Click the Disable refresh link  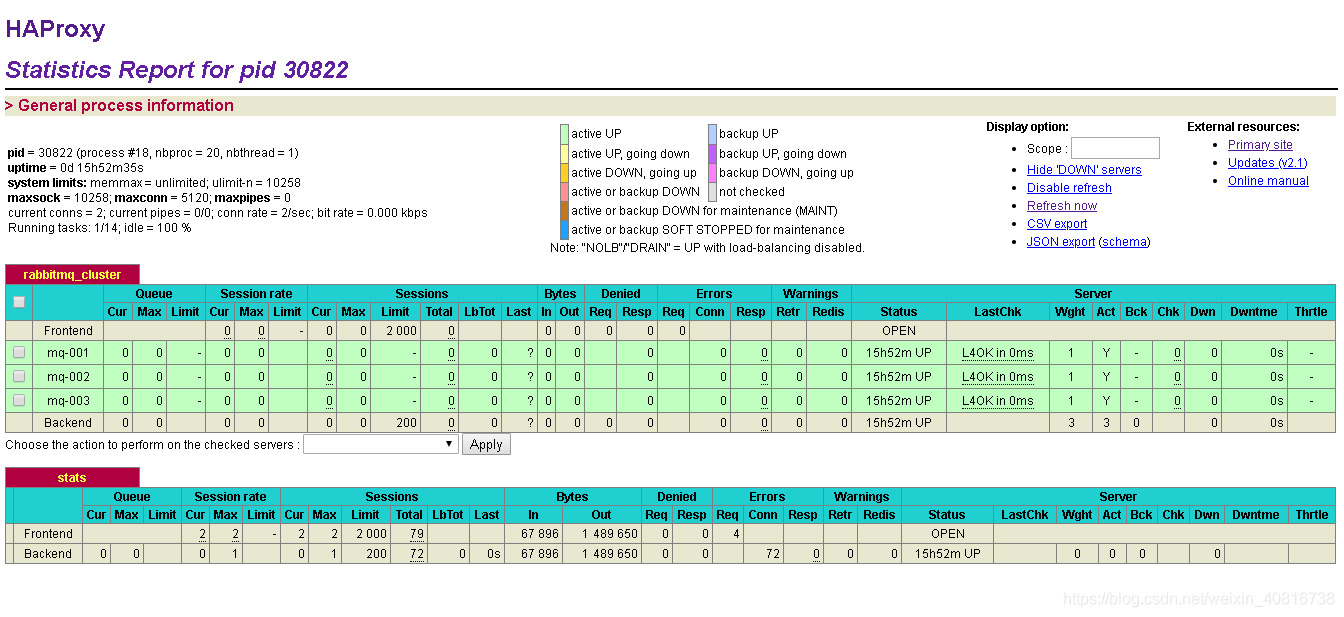[1069, 188]
